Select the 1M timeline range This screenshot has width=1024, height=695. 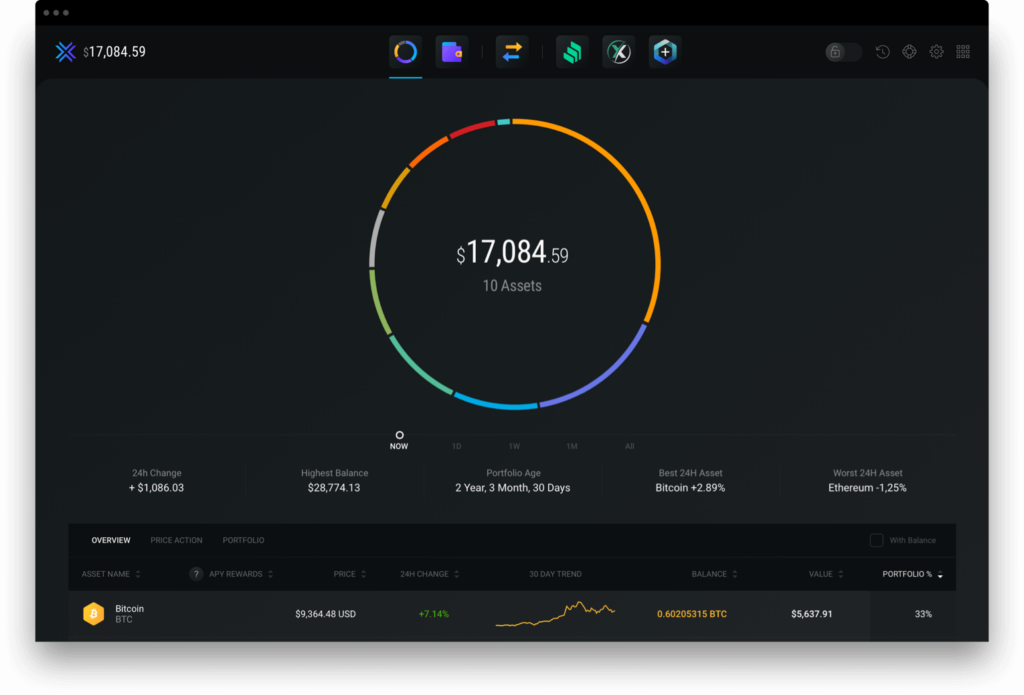point(572,446)
